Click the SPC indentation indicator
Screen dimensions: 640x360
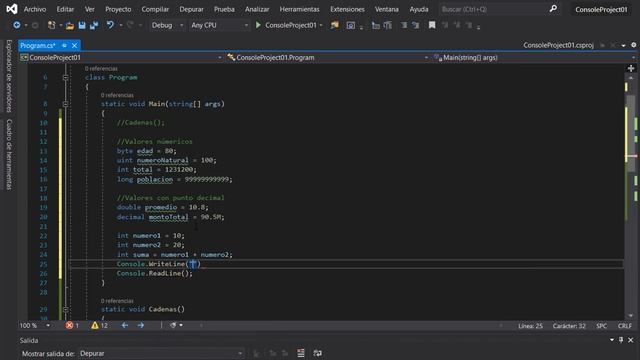pos(601,326)
